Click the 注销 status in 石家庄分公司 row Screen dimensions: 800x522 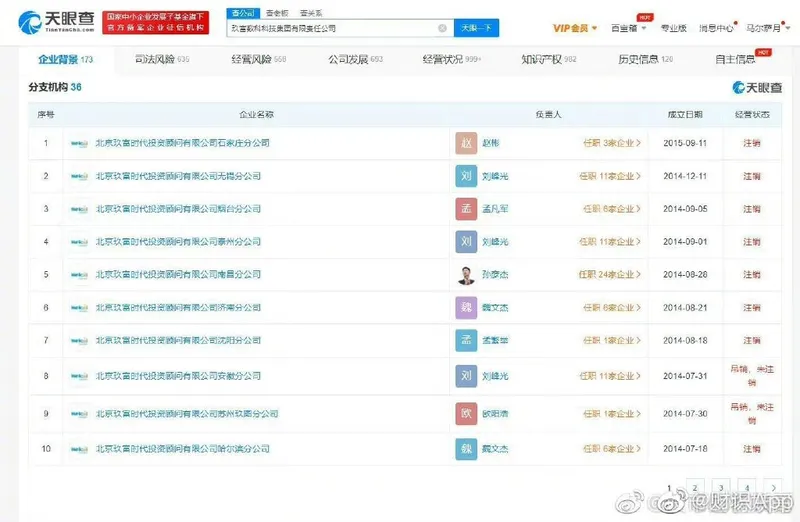coord(752,143)
